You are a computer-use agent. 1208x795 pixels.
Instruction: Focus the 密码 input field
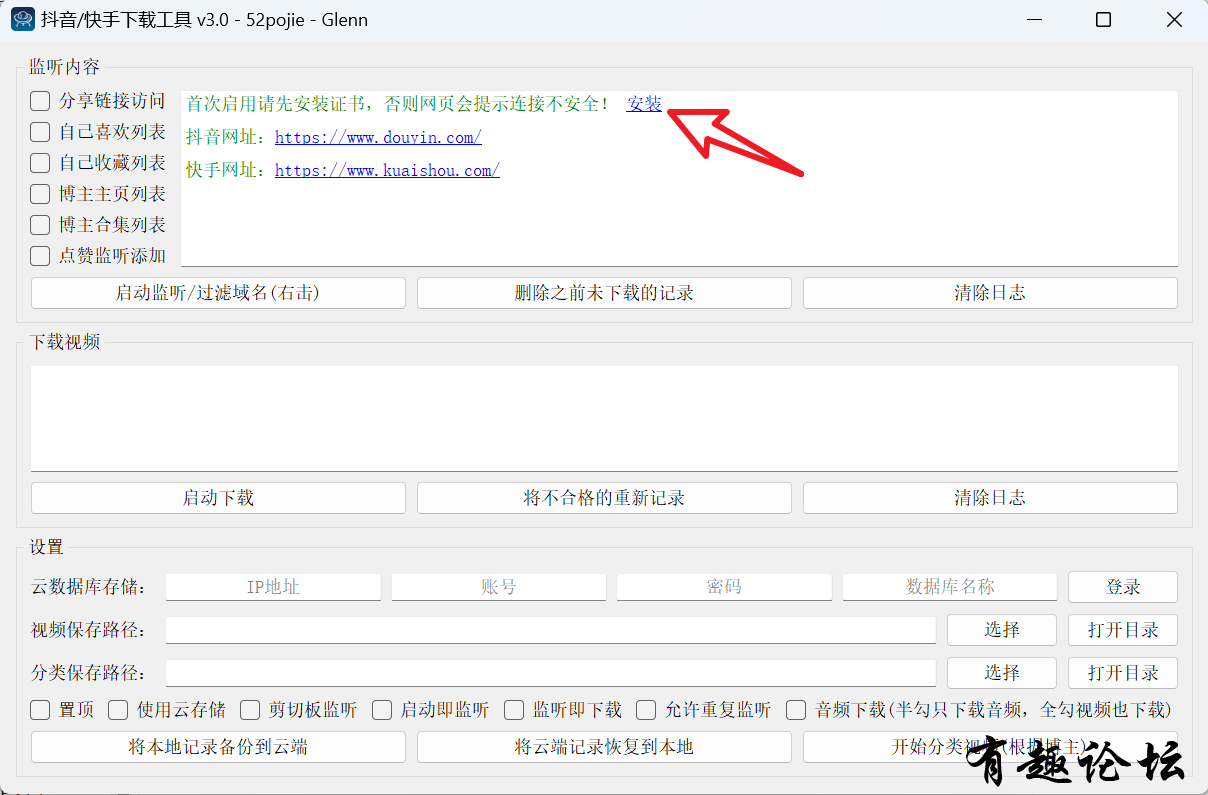[x=724, y=587]
